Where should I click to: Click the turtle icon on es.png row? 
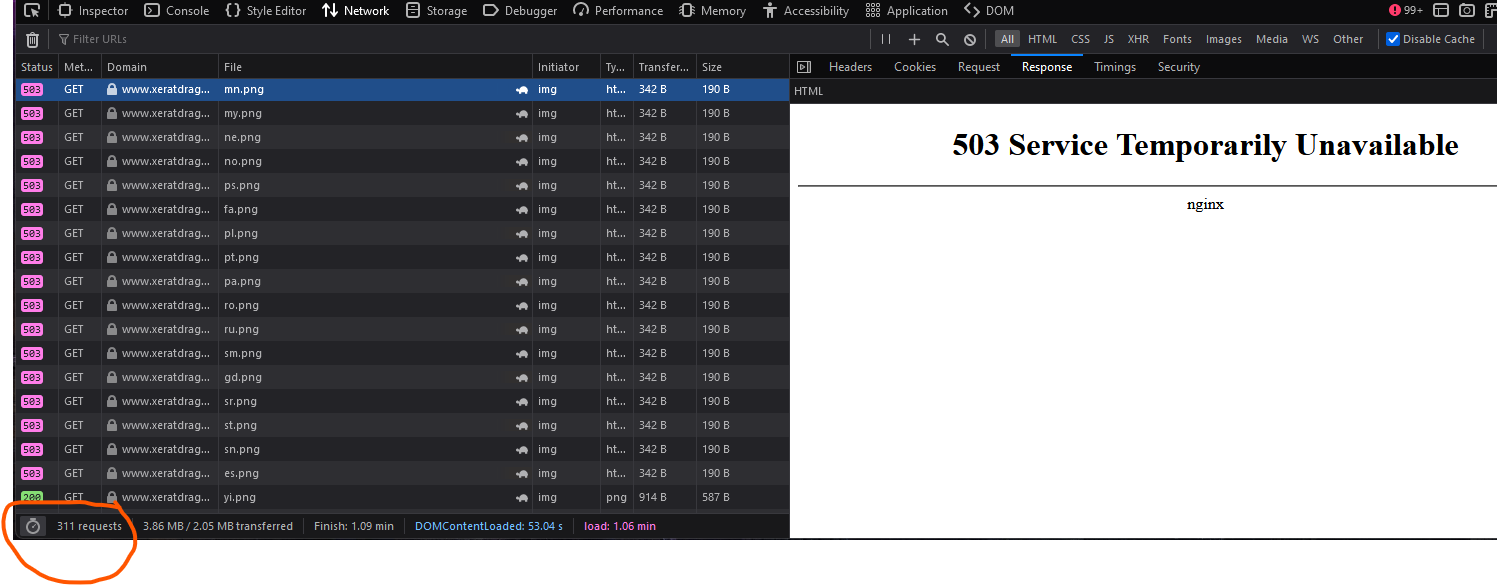[522, 473]
